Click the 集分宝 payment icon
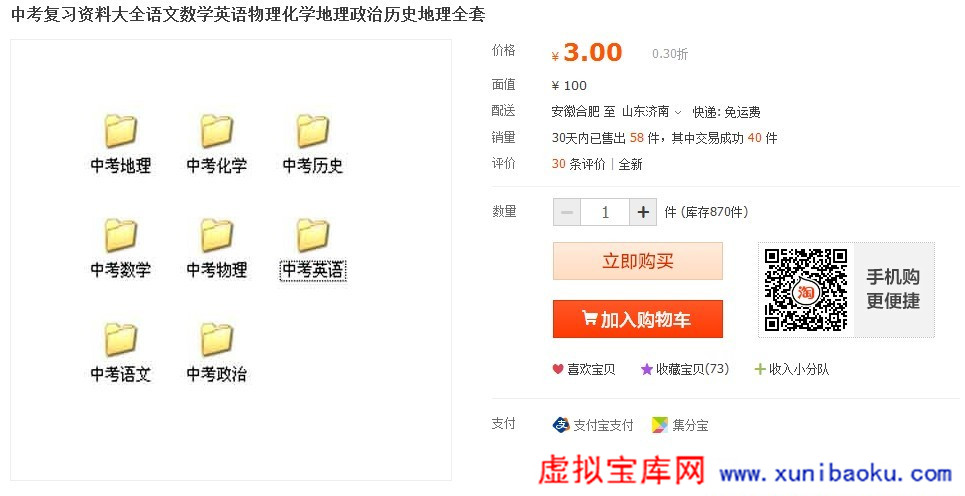The width and height of the screenshot is (965, 496). coord(660,425)
